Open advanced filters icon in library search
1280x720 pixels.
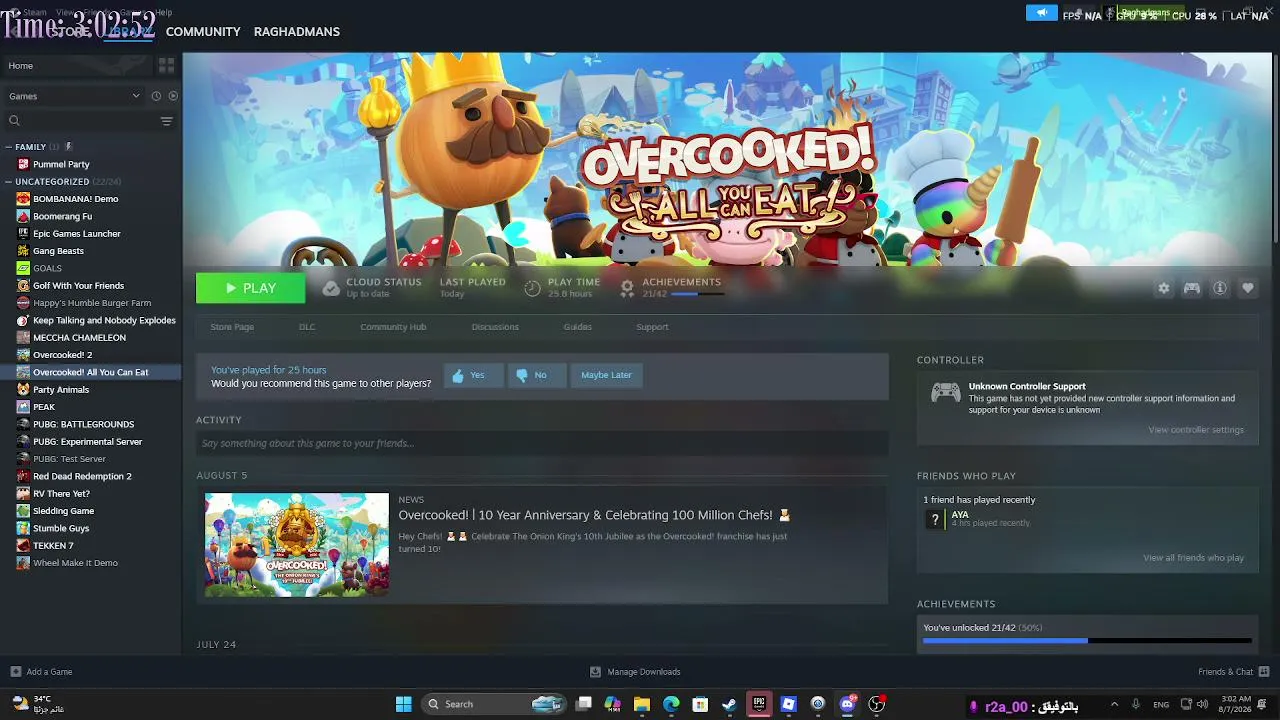[x=166, y=121]
